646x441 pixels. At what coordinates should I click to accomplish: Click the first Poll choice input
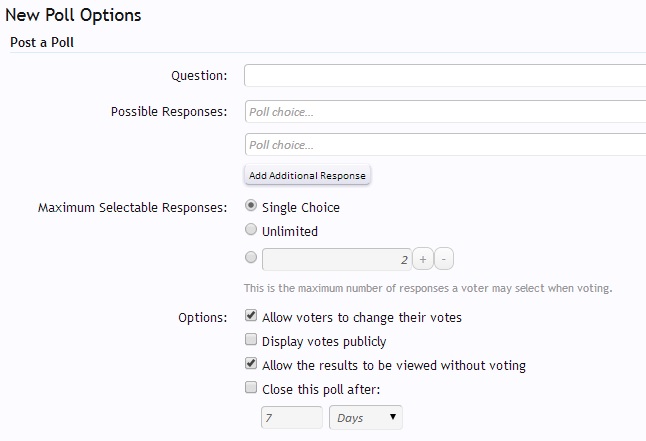coord(445,112)
